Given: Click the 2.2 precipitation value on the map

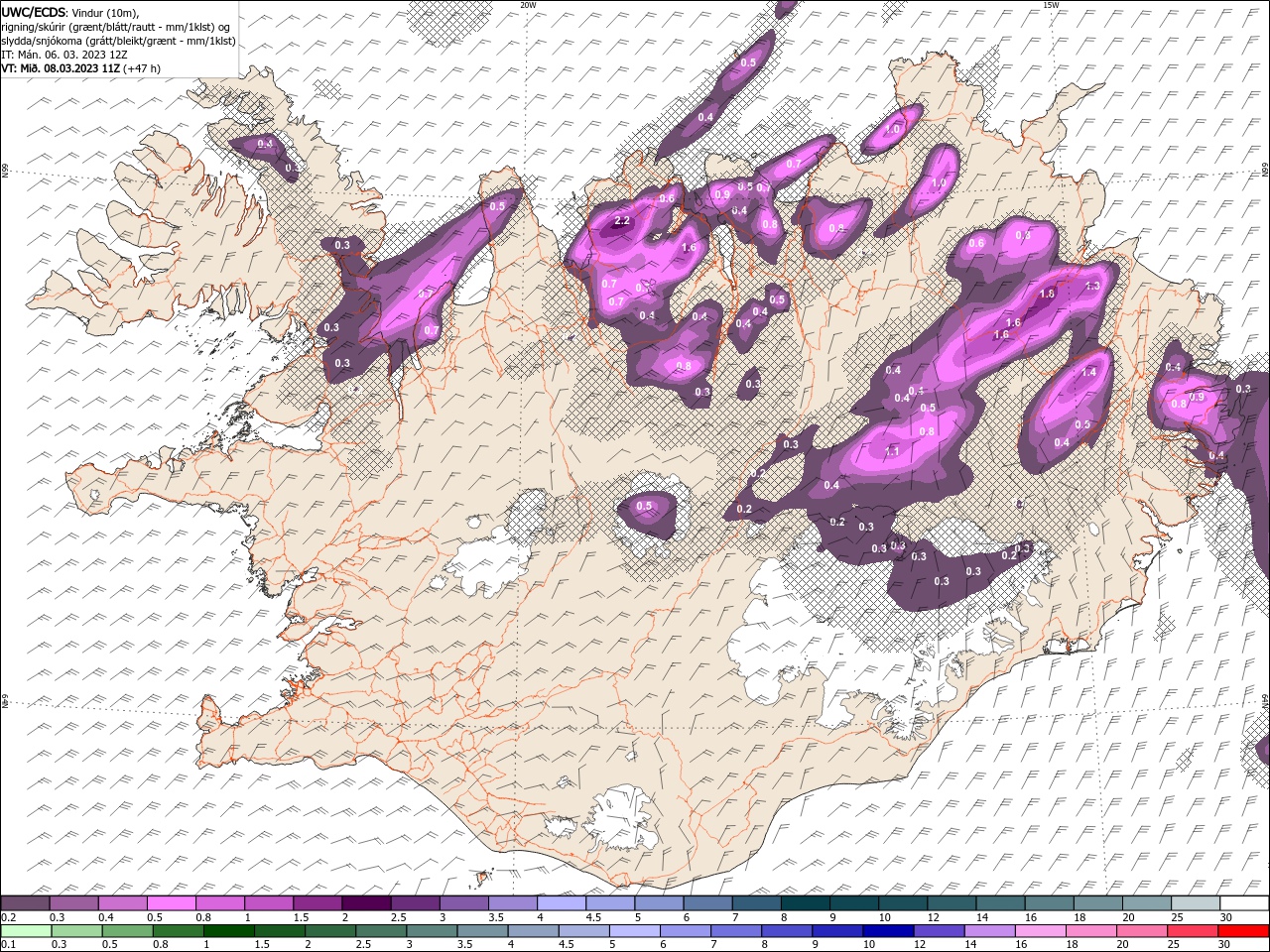Looking at the screenshot, I should (622, 221).
